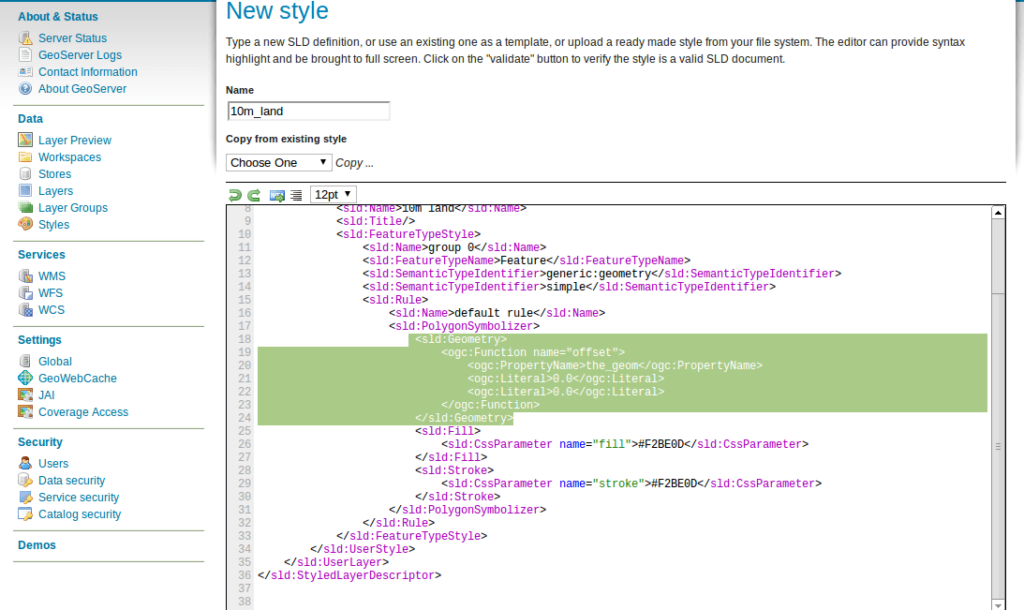
Task: Click the Copy link next to style dropdown
Action: point(354,163)
